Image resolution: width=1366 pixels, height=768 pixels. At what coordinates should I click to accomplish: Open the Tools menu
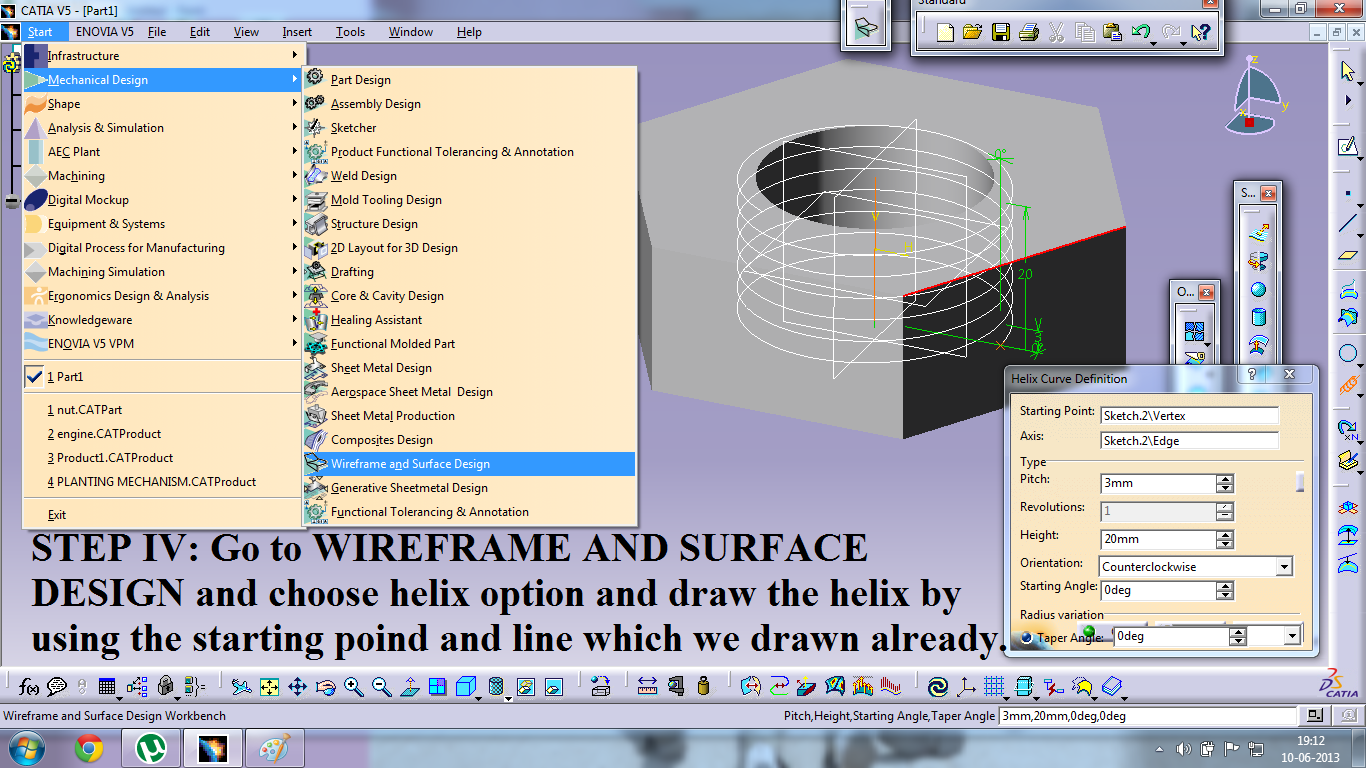tap(350, 32)
